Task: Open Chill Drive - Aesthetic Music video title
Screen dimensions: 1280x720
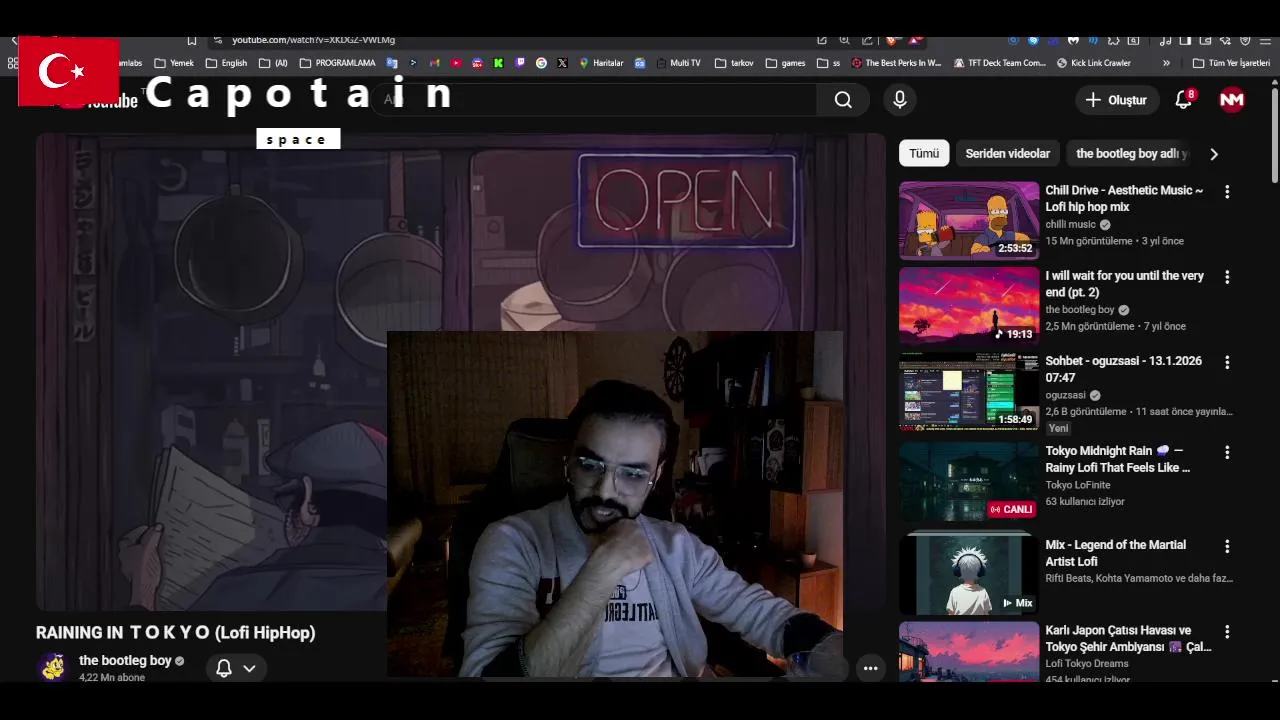Action: point(1124,198)
